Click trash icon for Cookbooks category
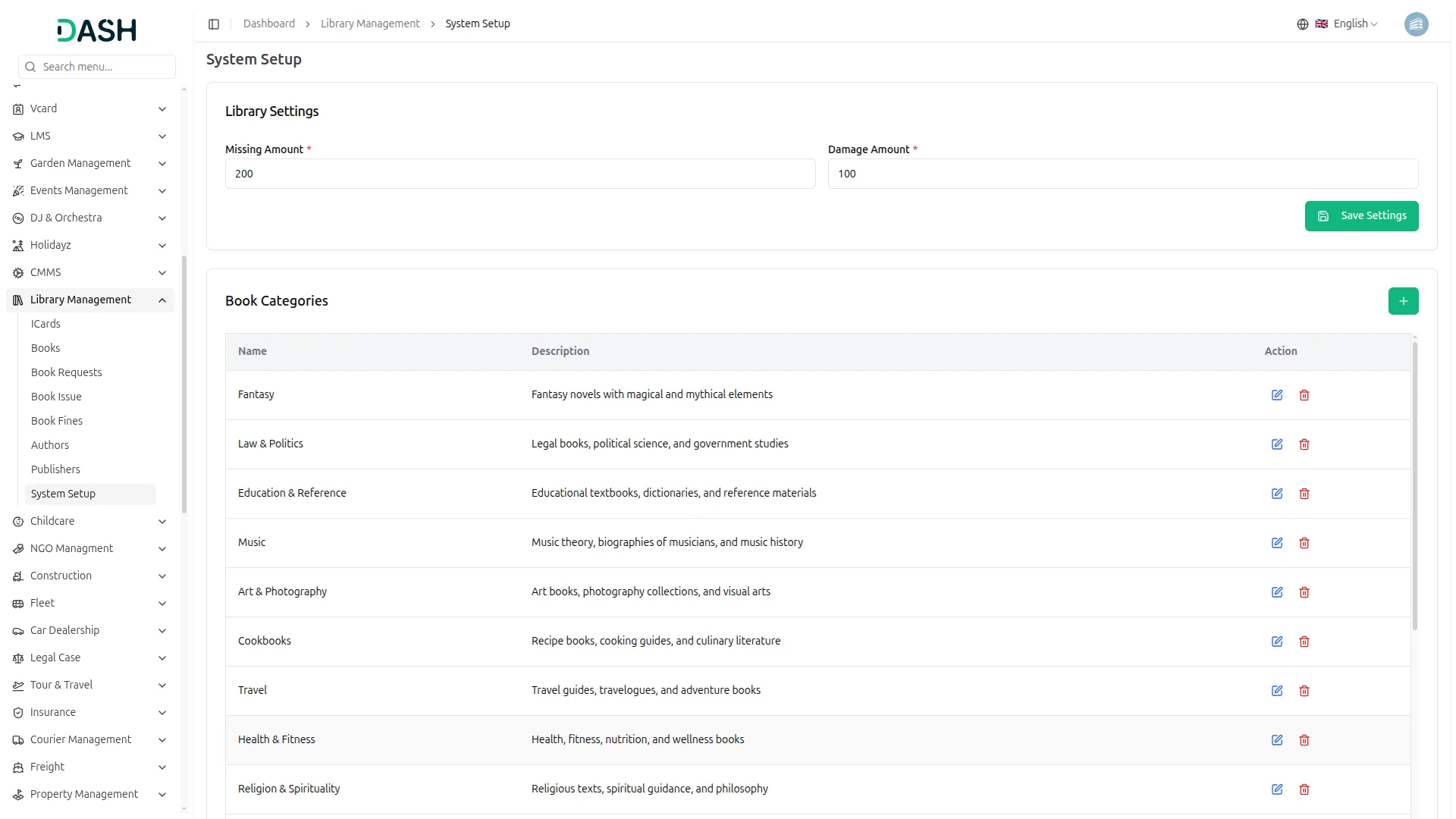The height and width of the screenshot is (819, 1456). (1304, 642)
